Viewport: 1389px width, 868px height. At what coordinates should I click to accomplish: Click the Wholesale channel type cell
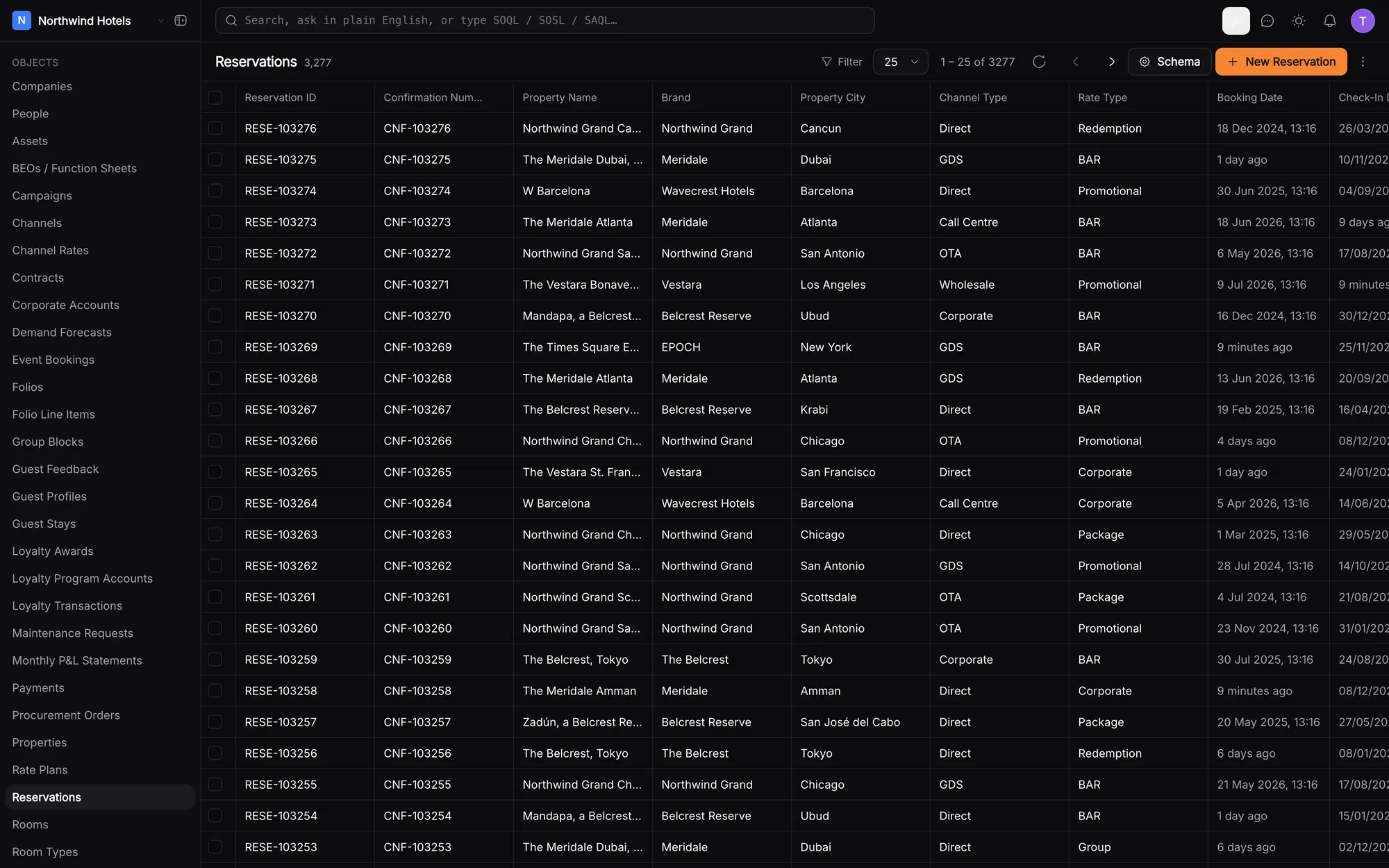tap(967, 285)
